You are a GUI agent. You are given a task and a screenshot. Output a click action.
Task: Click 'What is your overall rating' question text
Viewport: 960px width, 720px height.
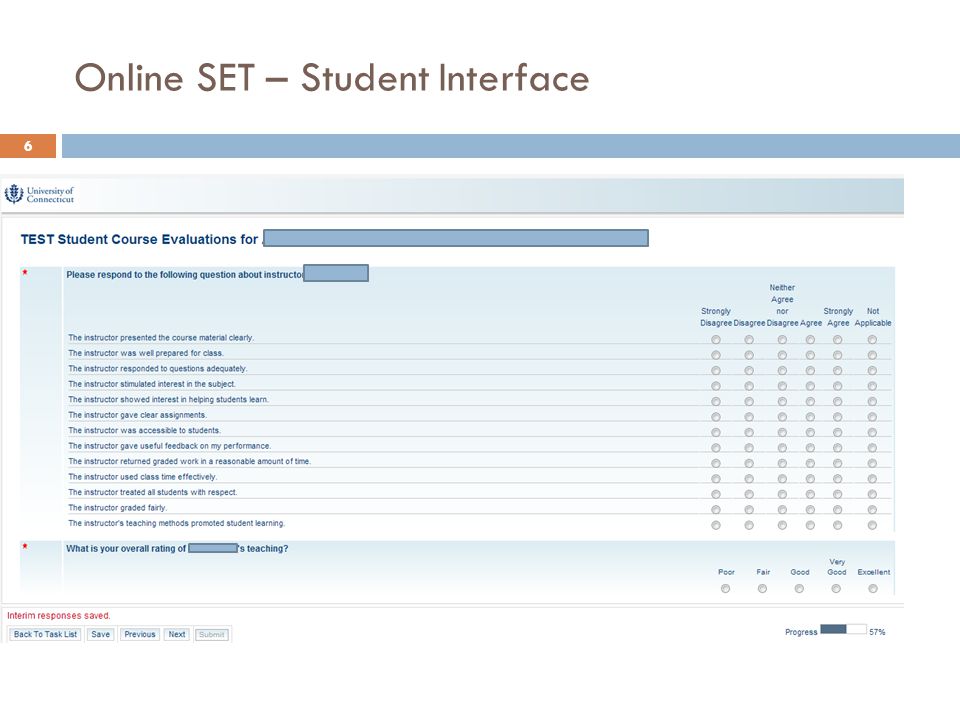pyautogui.click(x=177, y=549)
